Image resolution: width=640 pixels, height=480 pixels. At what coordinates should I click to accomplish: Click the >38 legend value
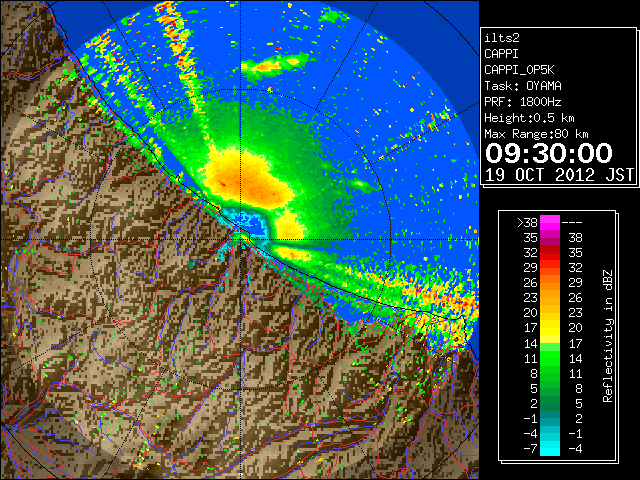tap(527, 222)
